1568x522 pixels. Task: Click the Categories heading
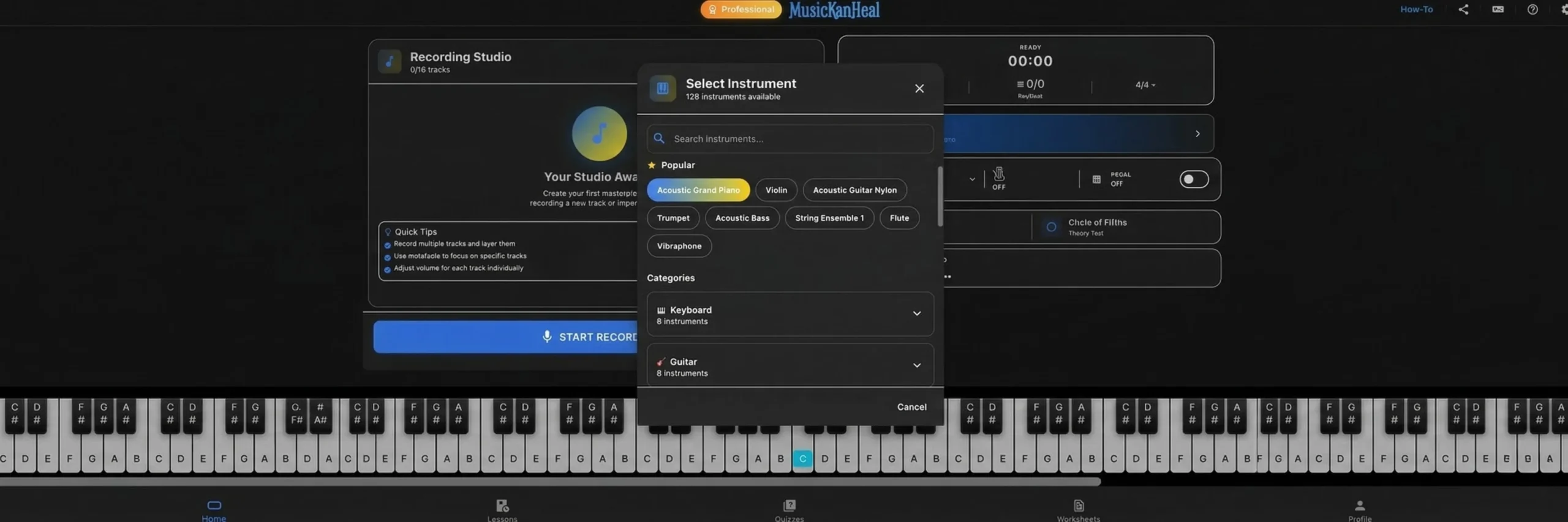click(x=671, y=278)
